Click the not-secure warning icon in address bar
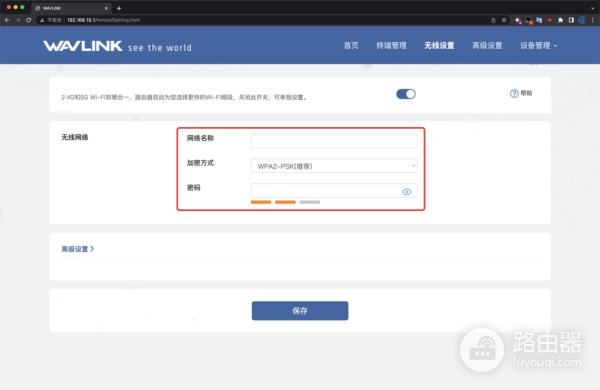600x390 pixels. 42,20
